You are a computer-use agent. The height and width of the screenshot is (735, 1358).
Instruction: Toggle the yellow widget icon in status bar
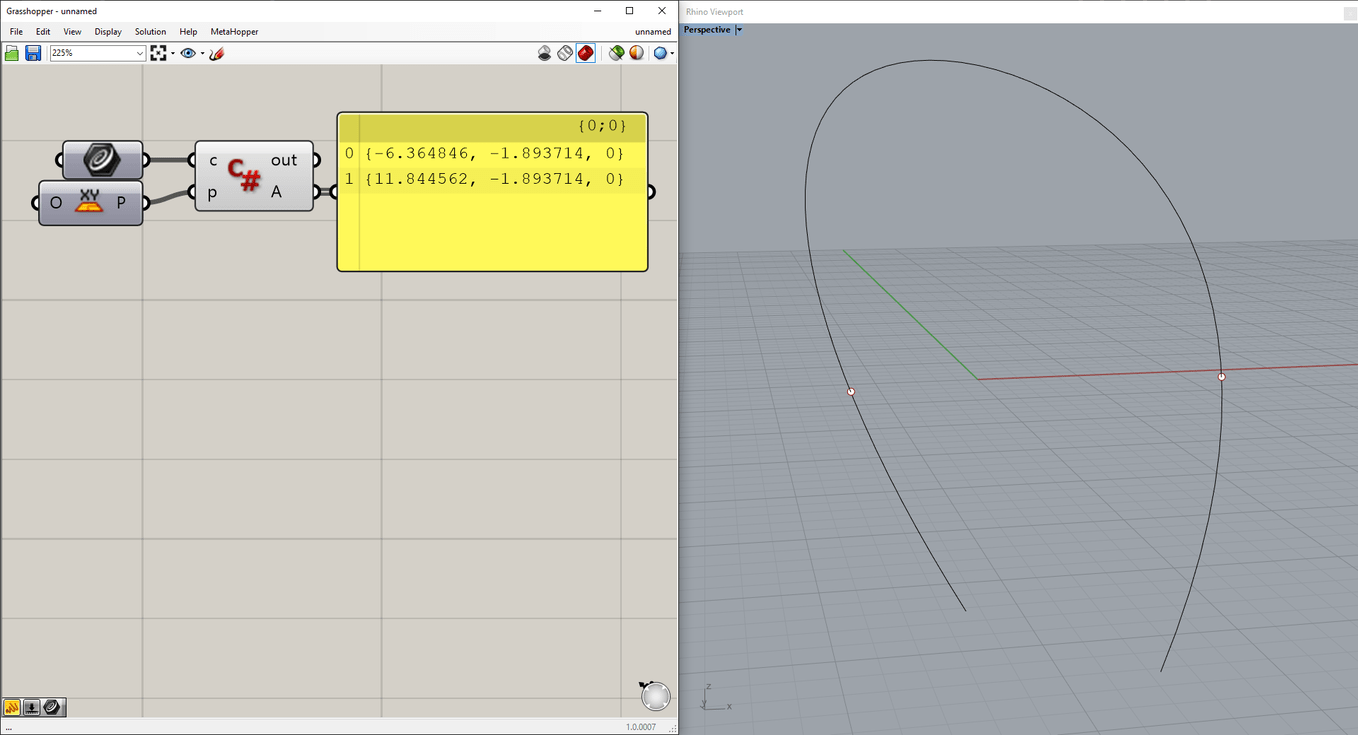[10, 707]
